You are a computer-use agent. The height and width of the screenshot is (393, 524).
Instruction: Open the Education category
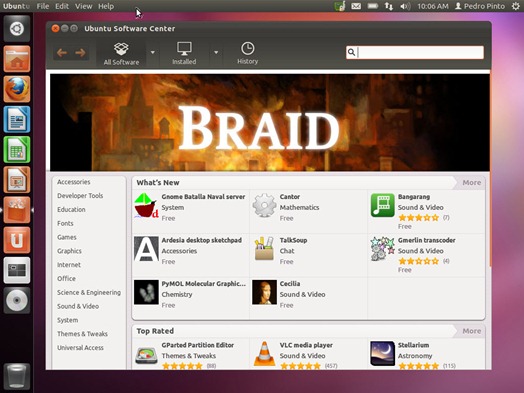click(x=71, y=210)
